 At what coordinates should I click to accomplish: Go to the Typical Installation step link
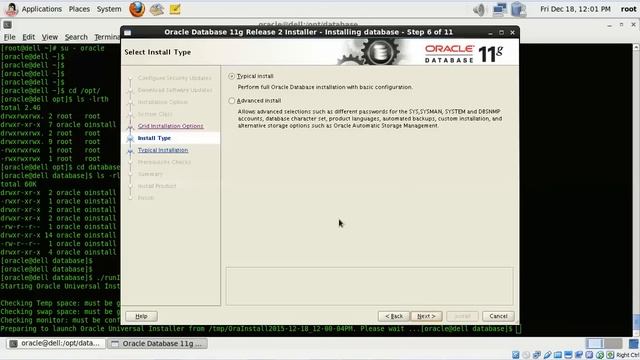pyautogui.click(x=163, y=150)
